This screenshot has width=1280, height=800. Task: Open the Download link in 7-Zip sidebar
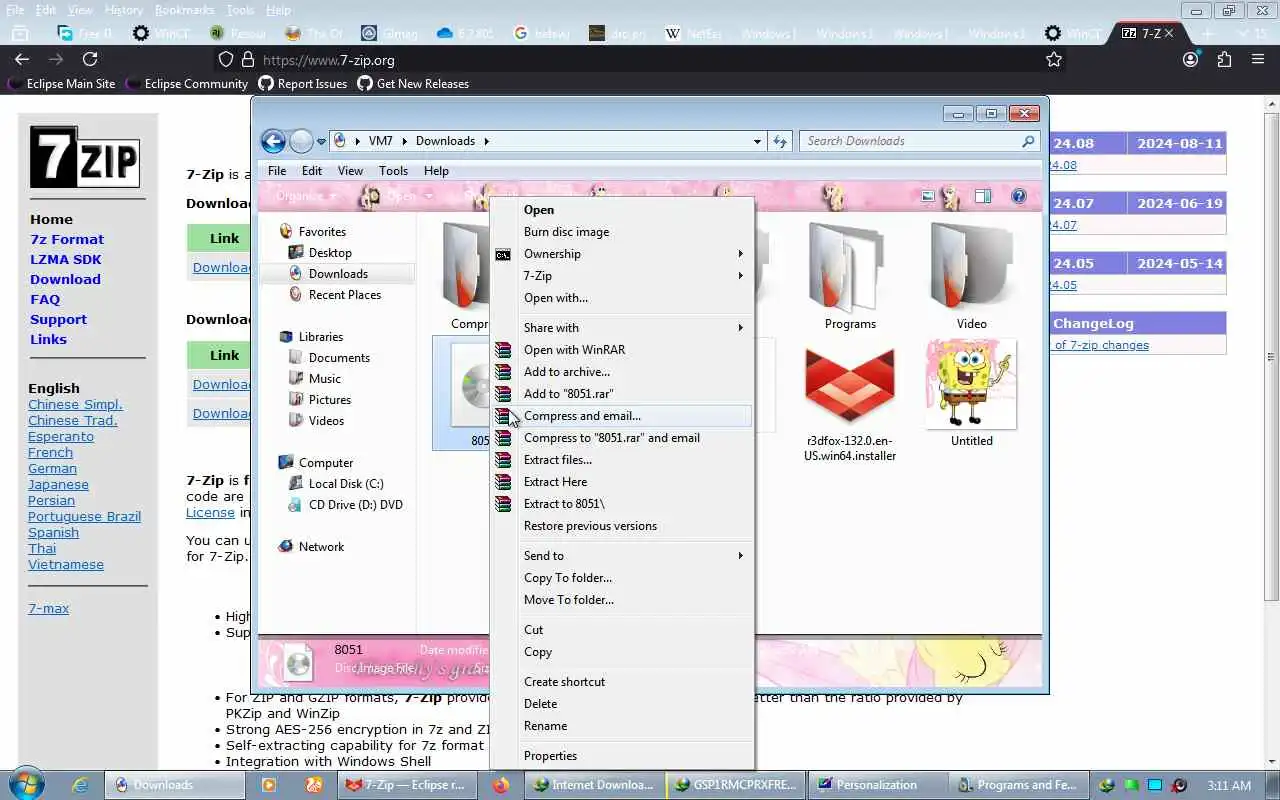coord(65,279)
